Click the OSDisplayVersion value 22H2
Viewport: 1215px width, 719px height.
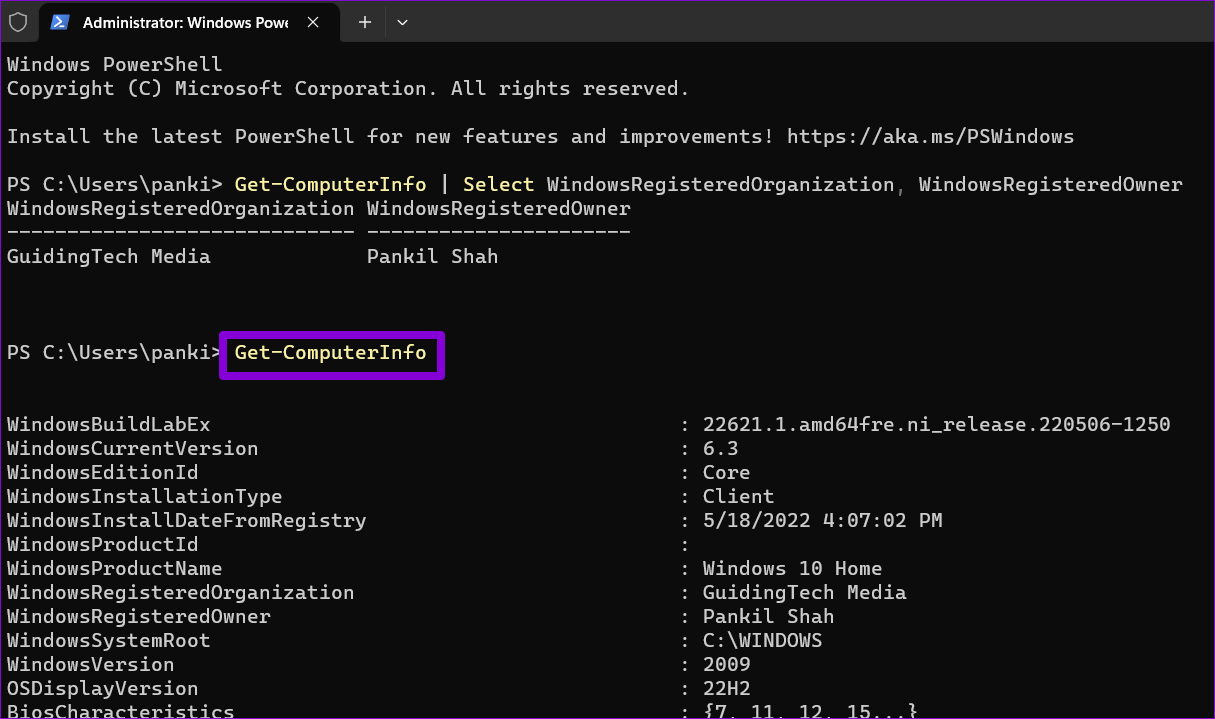pos(726,688)
